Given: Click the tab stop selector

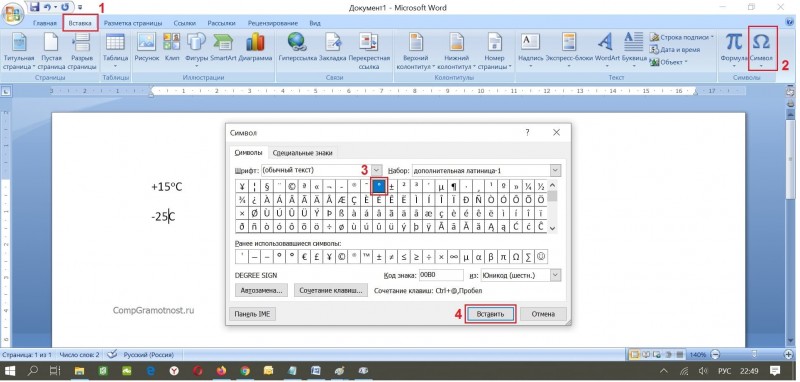Looking at the screenshot, I should point(6,92).
